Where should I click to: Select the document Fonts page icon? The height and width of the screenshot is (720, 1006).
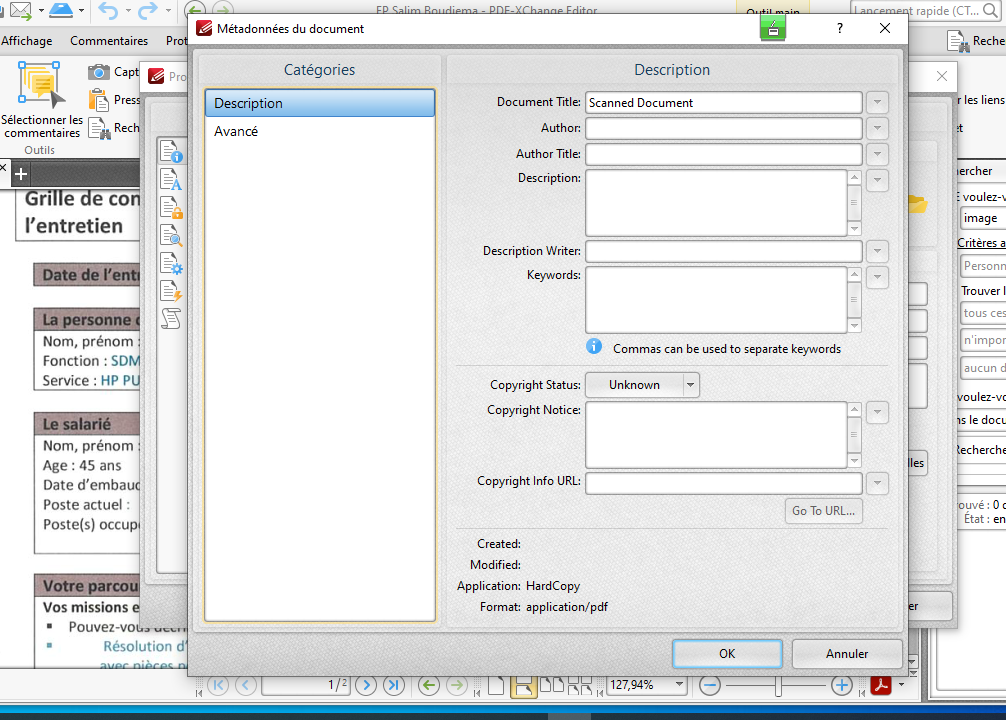pos(172,180)
